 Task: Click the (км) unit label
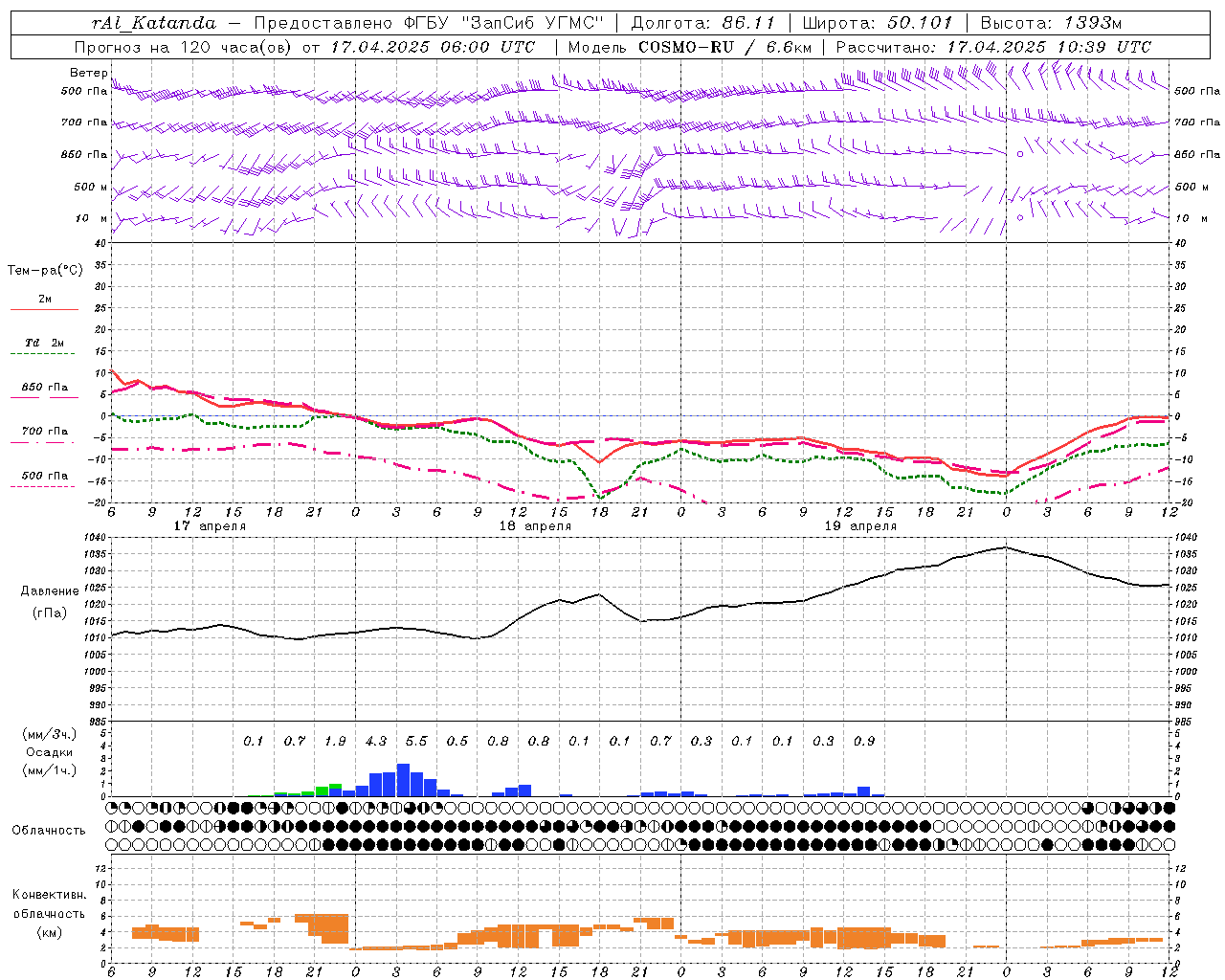(x=49, y=932)
